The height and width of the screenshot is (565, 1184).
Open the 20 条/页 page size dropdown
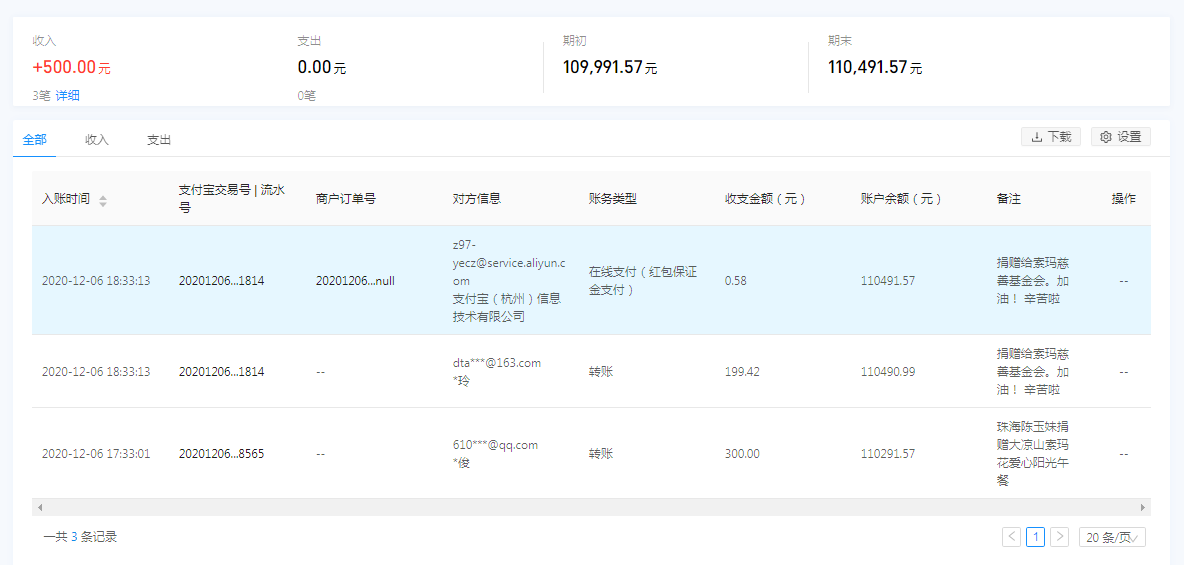click(1111, 537)
